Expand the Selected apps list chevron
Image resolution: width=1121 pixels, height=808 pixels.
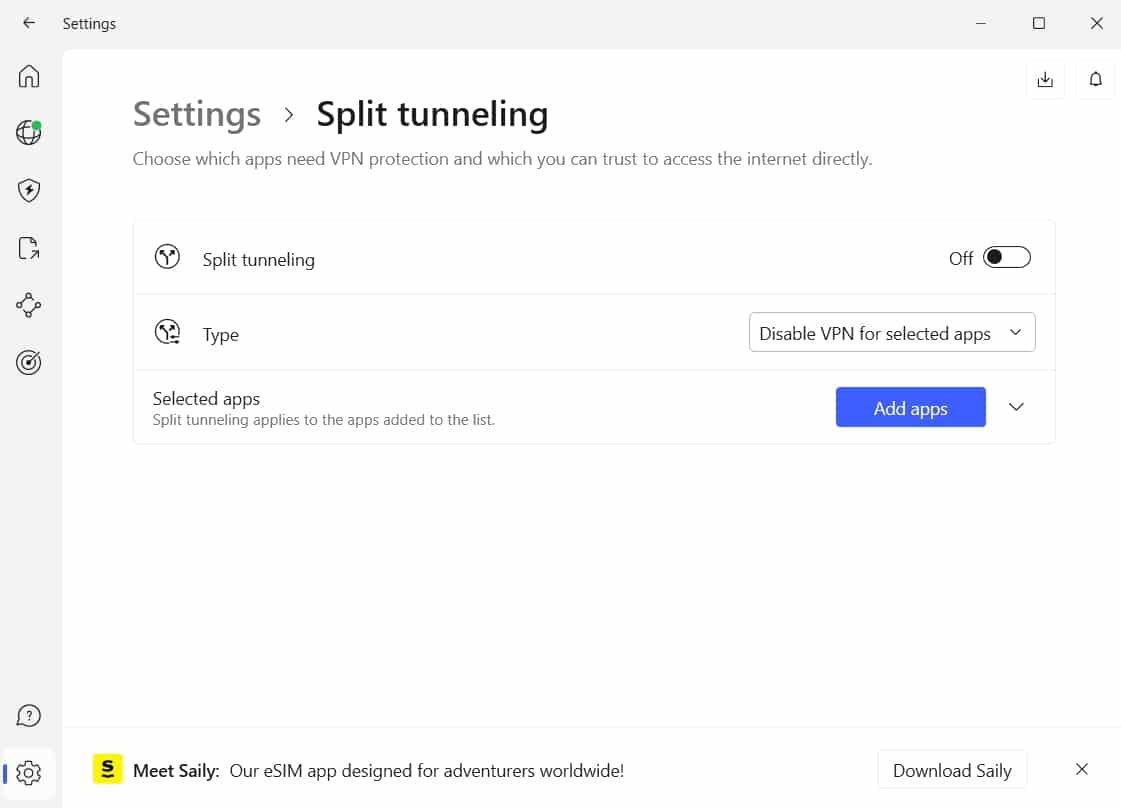[x=1016, y=407]
